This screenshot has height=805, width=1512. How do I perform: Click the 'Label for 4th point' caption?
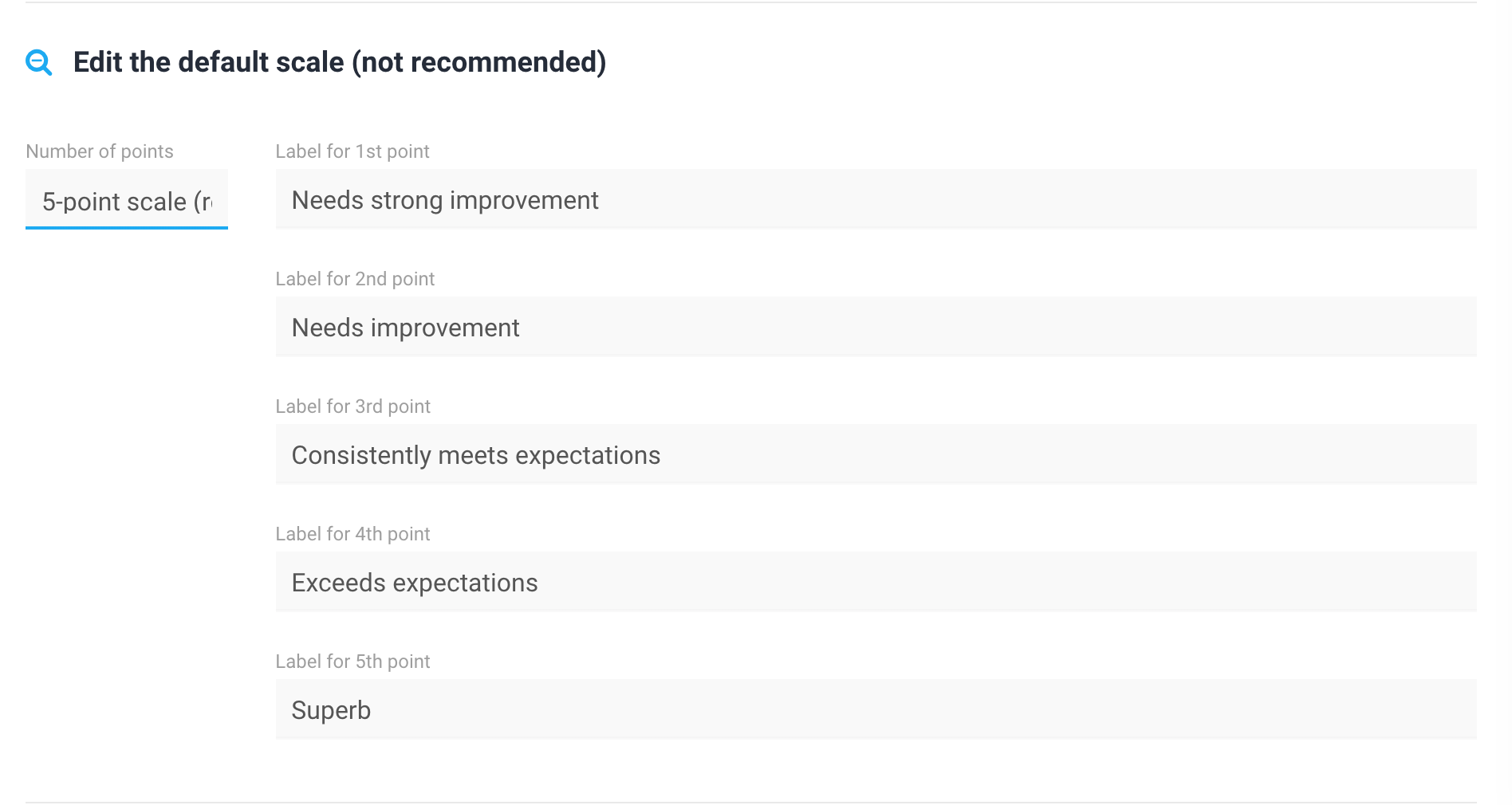352,534
